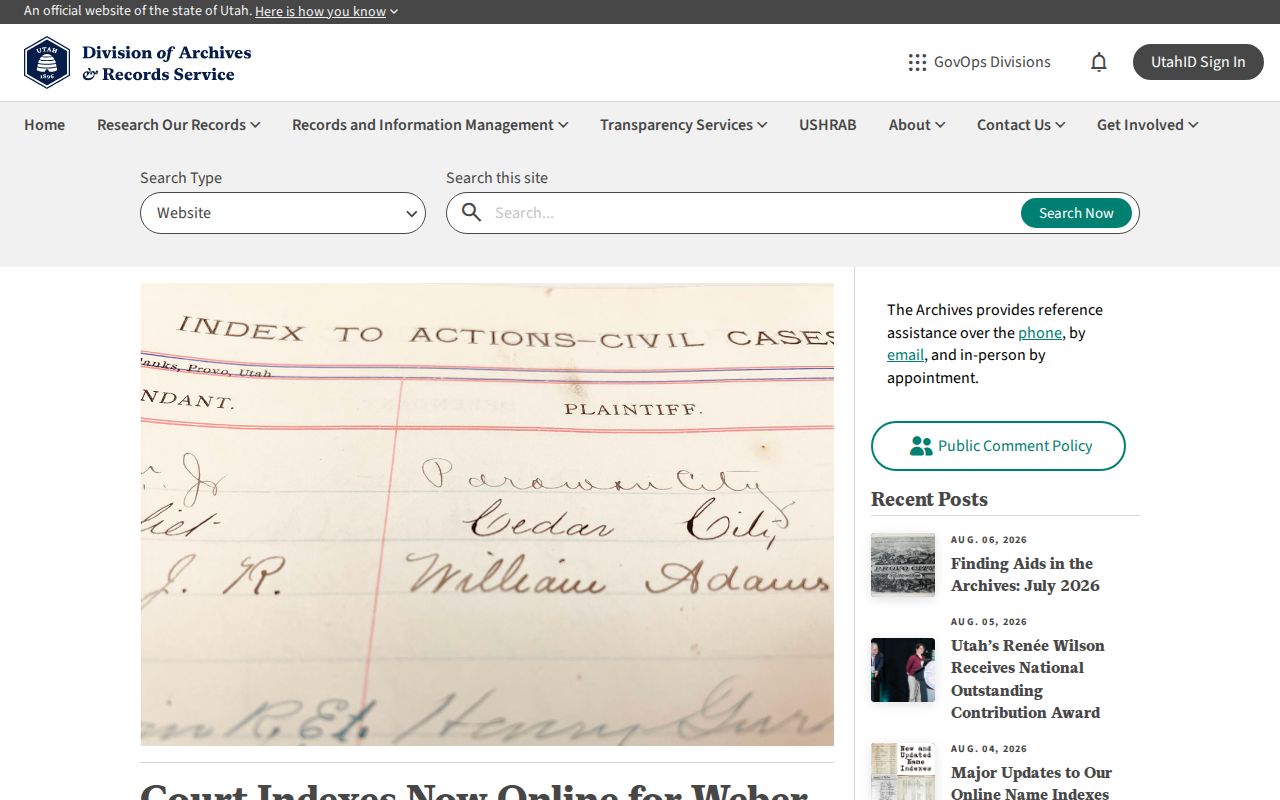Click the Search Now button

[1076, 213]
